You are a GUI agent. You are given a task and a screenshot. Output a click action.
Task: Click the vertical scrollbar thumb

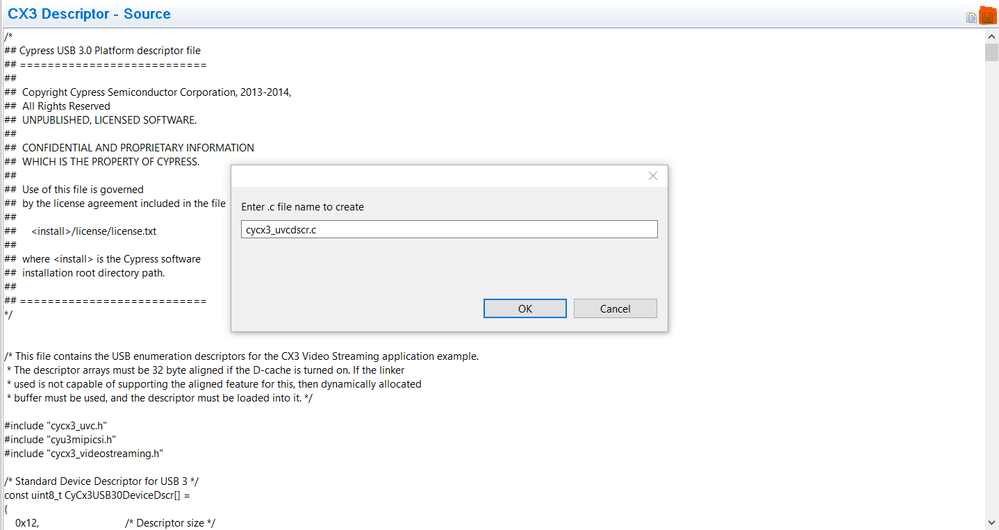click(990, 54)
